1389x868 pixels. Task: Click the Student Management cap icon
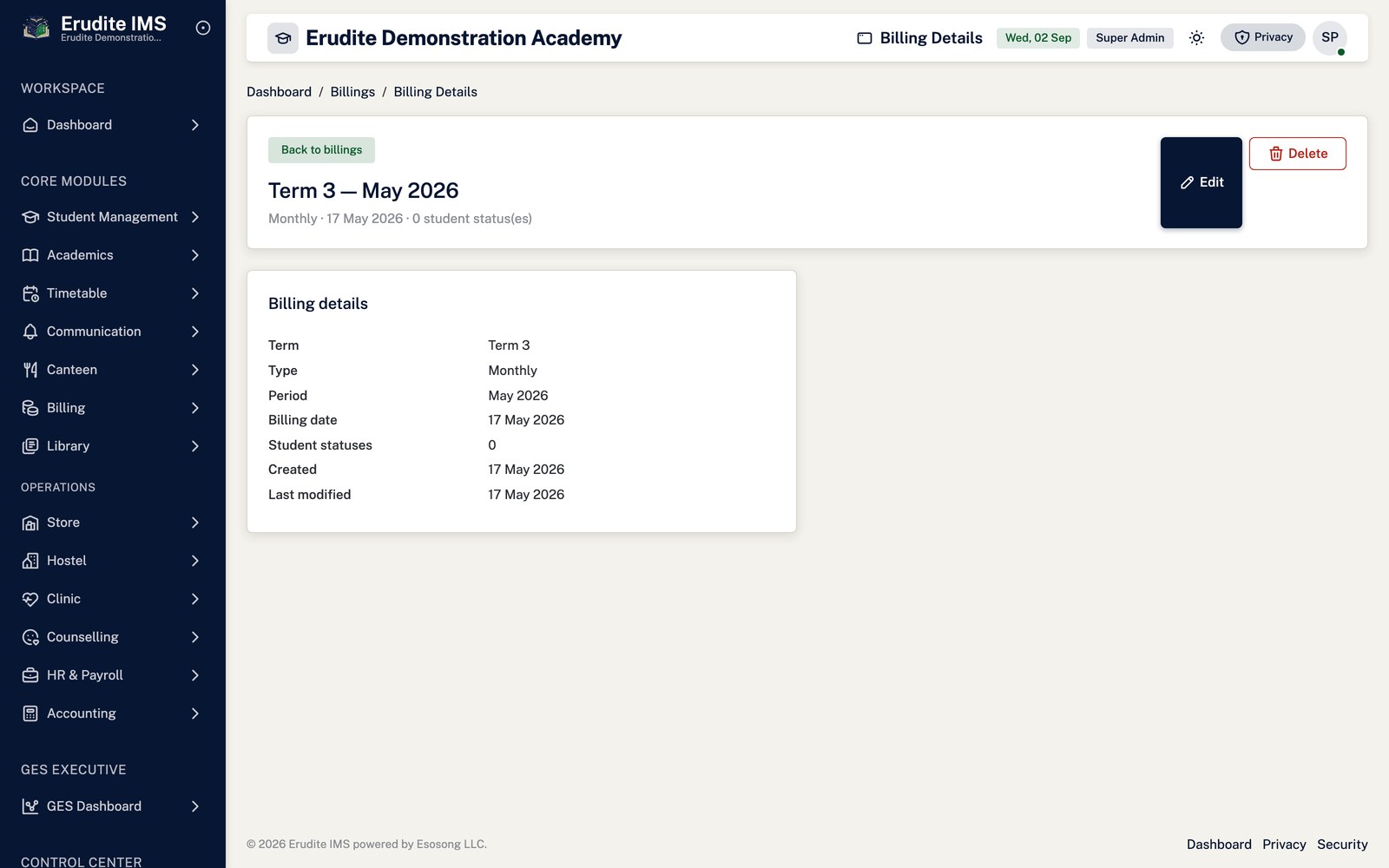click(30, 217)
